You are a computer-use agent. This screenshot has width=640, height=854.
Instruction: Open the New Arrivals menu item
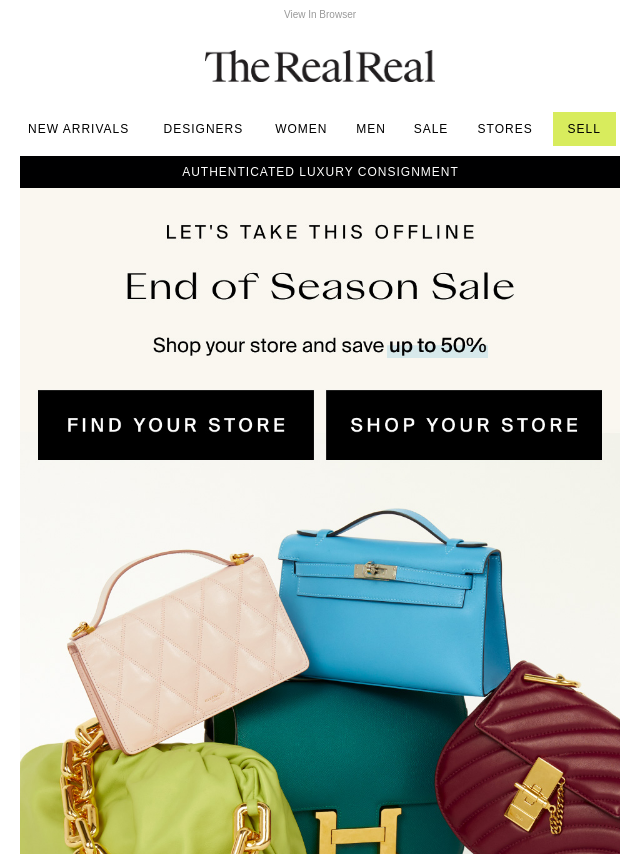(x=78, y=129)
